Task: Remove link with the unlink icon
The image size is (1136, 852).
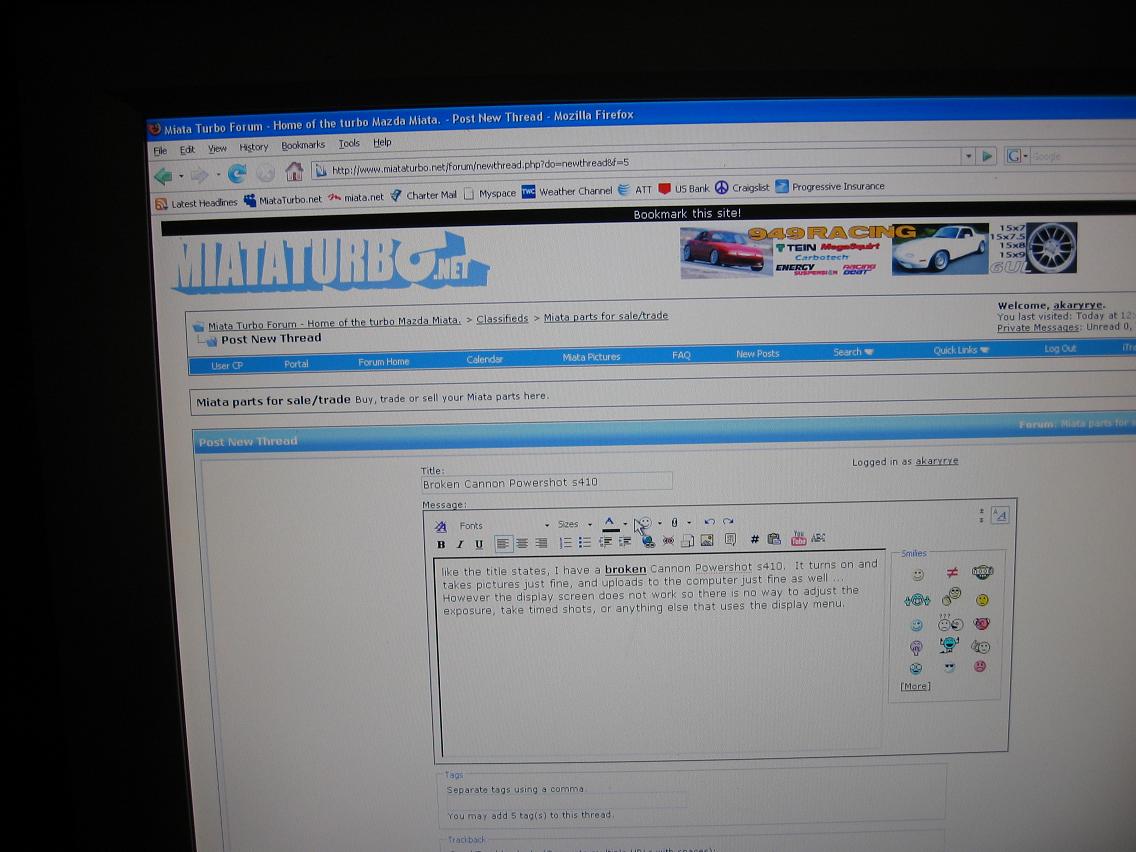Action: tap(668, 541)
